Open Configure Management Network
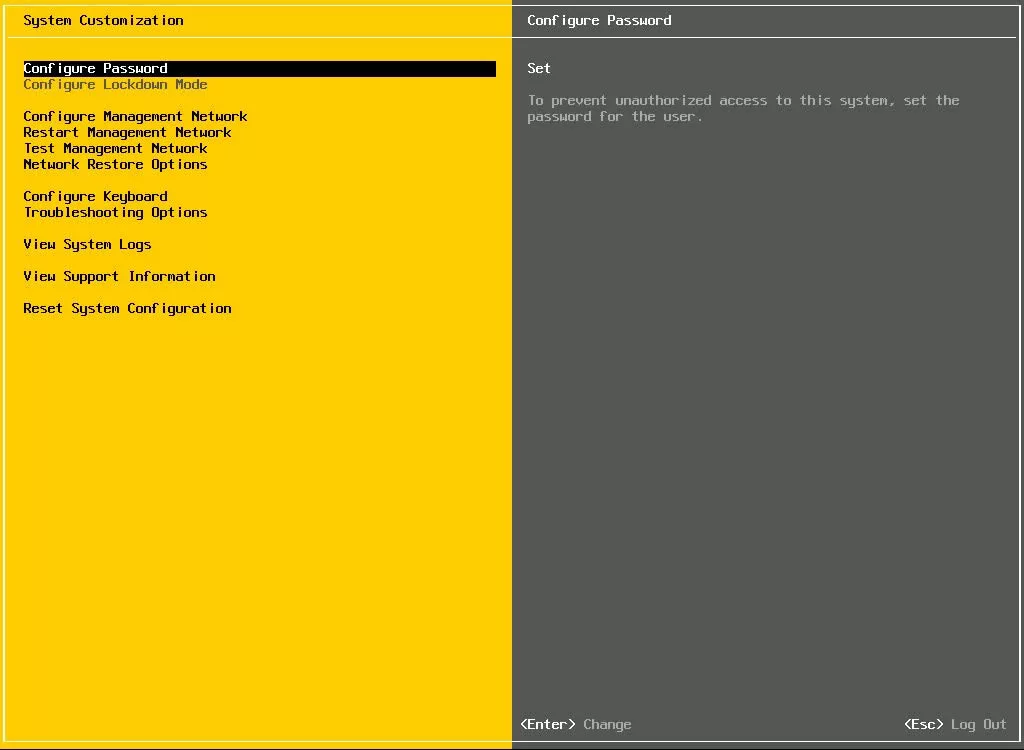 coord(135,117)
